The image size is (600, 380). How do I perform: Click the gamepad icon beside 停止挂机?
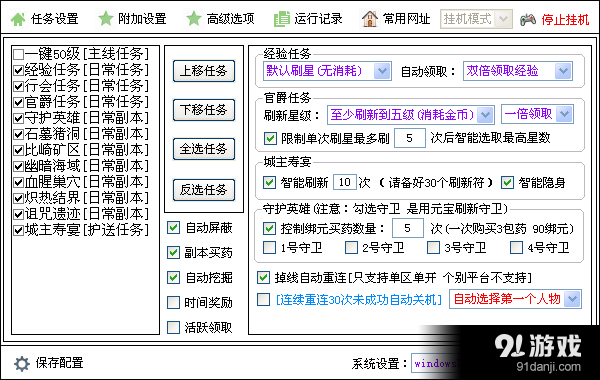tap(528, 20)
